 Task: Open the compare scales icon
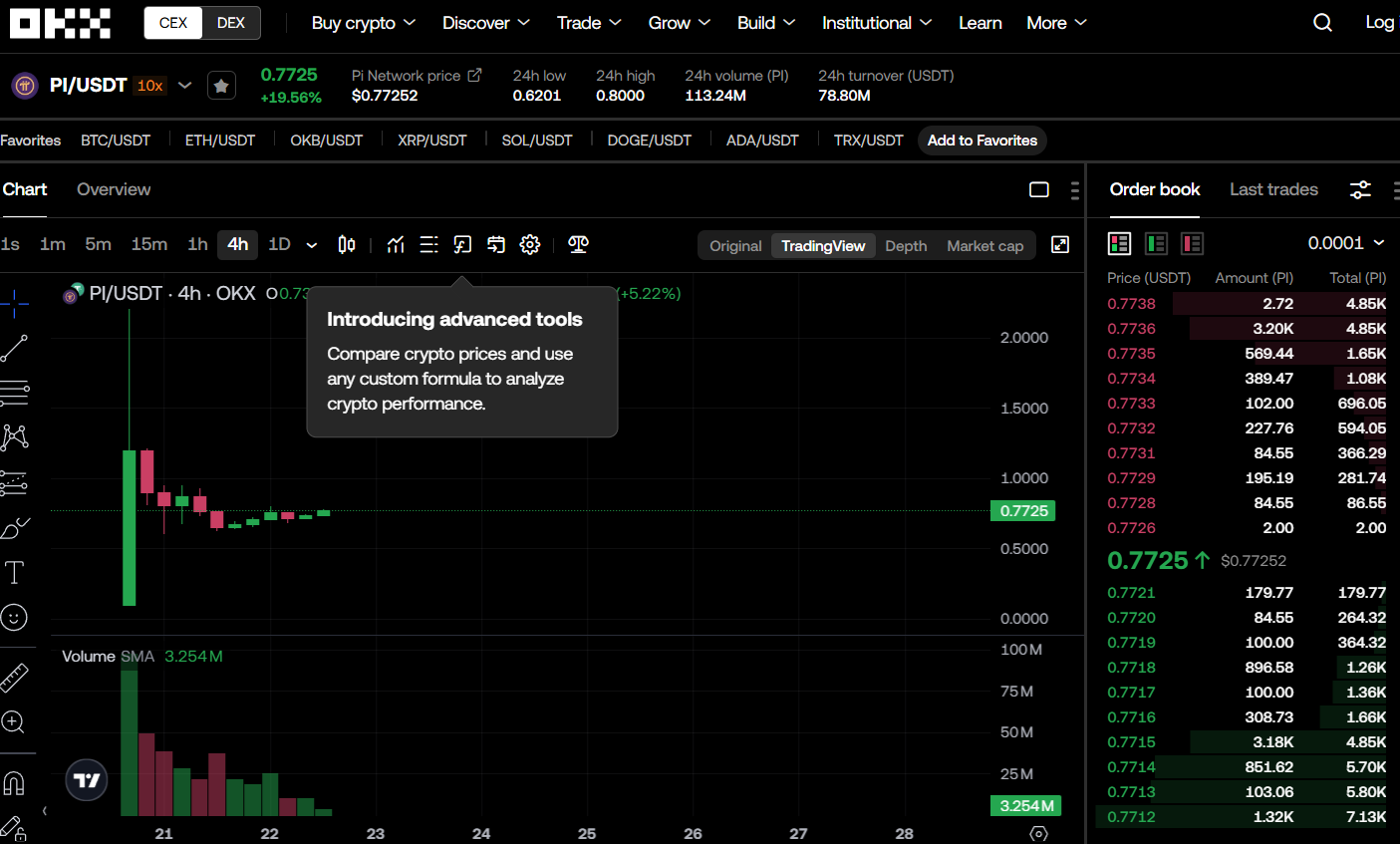click(x=578, y=245)
